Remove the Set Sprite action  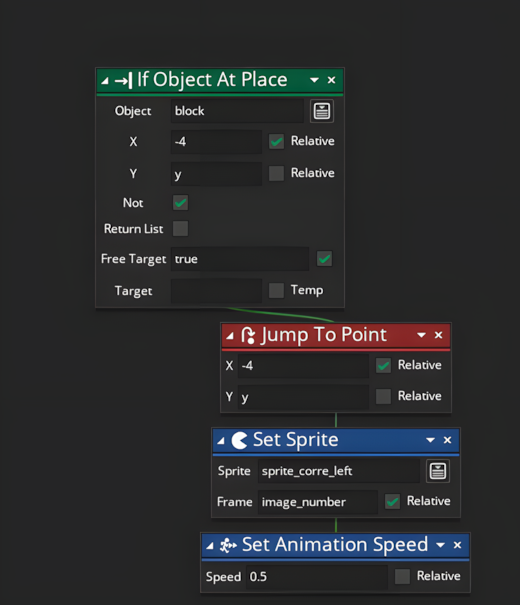(x=447, y=440)
